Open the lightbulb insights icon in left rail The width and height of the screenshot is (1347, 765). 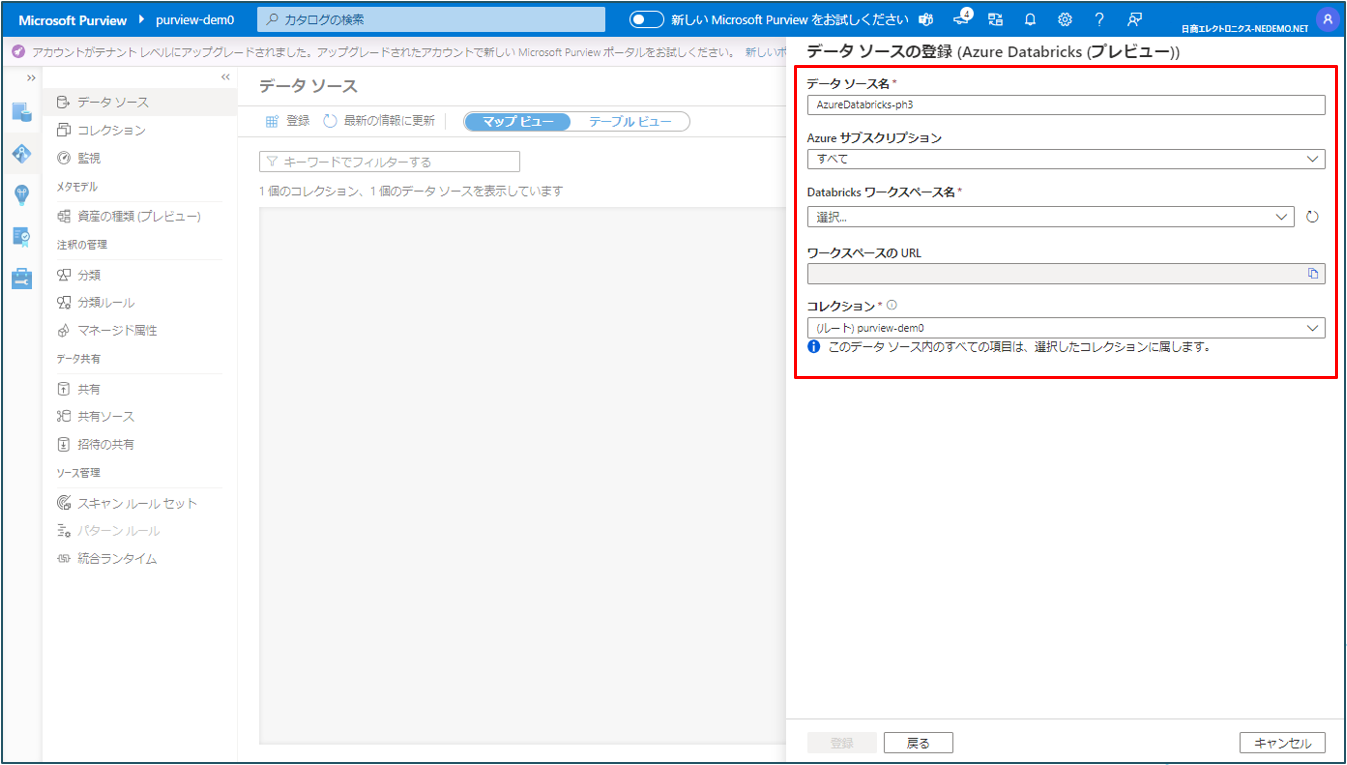tap(22, 195)
